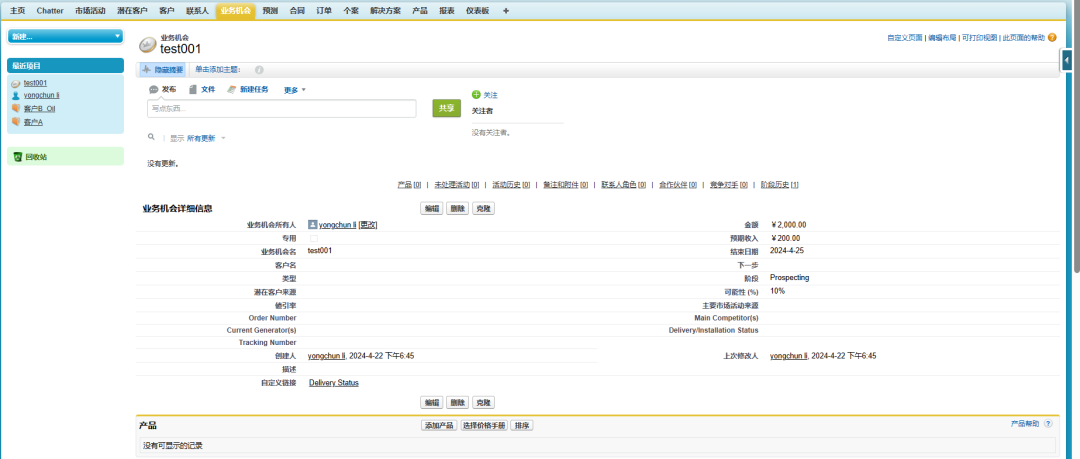Switch to the 仪表板 tab
This screenshot has height=459, width=1080.
click(x=477, y=11)
